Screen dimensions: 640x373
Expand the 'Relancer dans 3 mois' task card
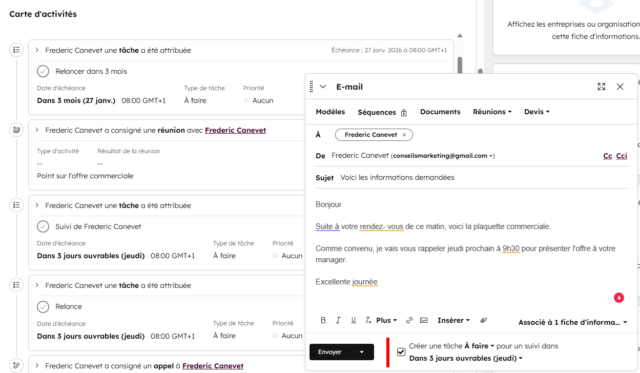coord(37,50)
